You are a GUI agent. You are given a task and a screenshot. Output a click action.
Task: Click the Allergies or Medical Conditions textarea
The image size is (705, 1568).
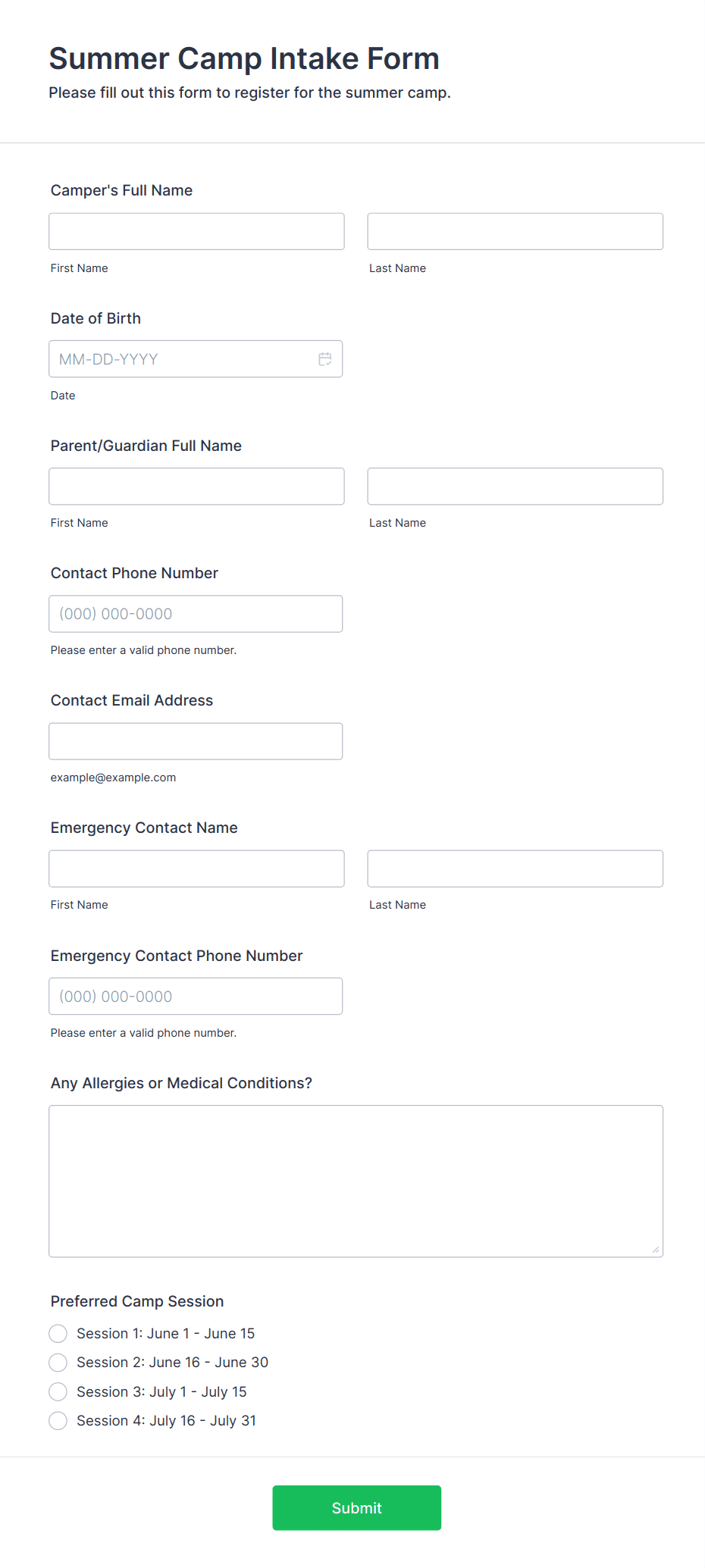[x=356, y=1181]
